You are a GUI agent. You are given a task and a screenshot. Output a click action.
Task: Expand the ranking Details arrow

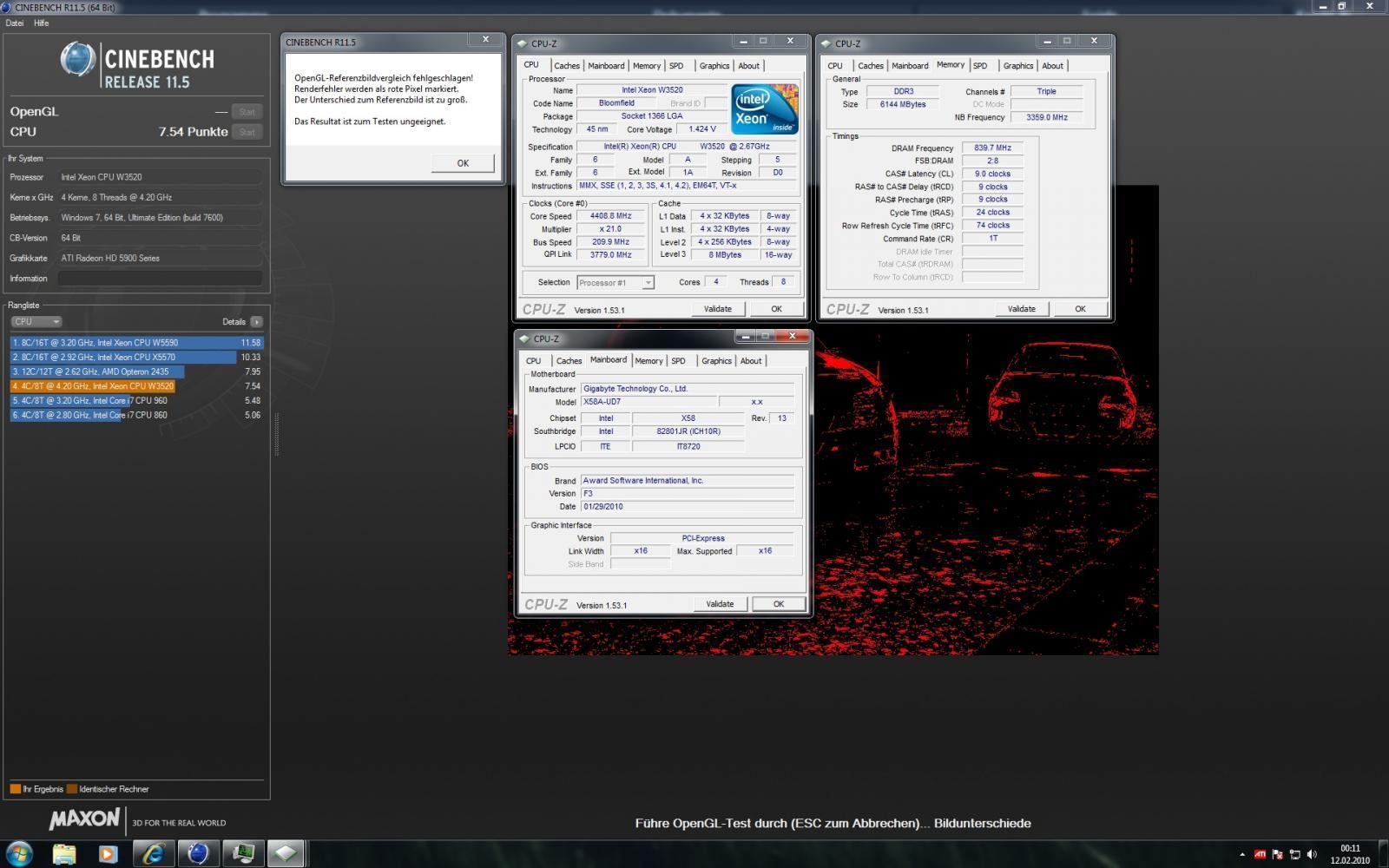[x=256, y=322]
